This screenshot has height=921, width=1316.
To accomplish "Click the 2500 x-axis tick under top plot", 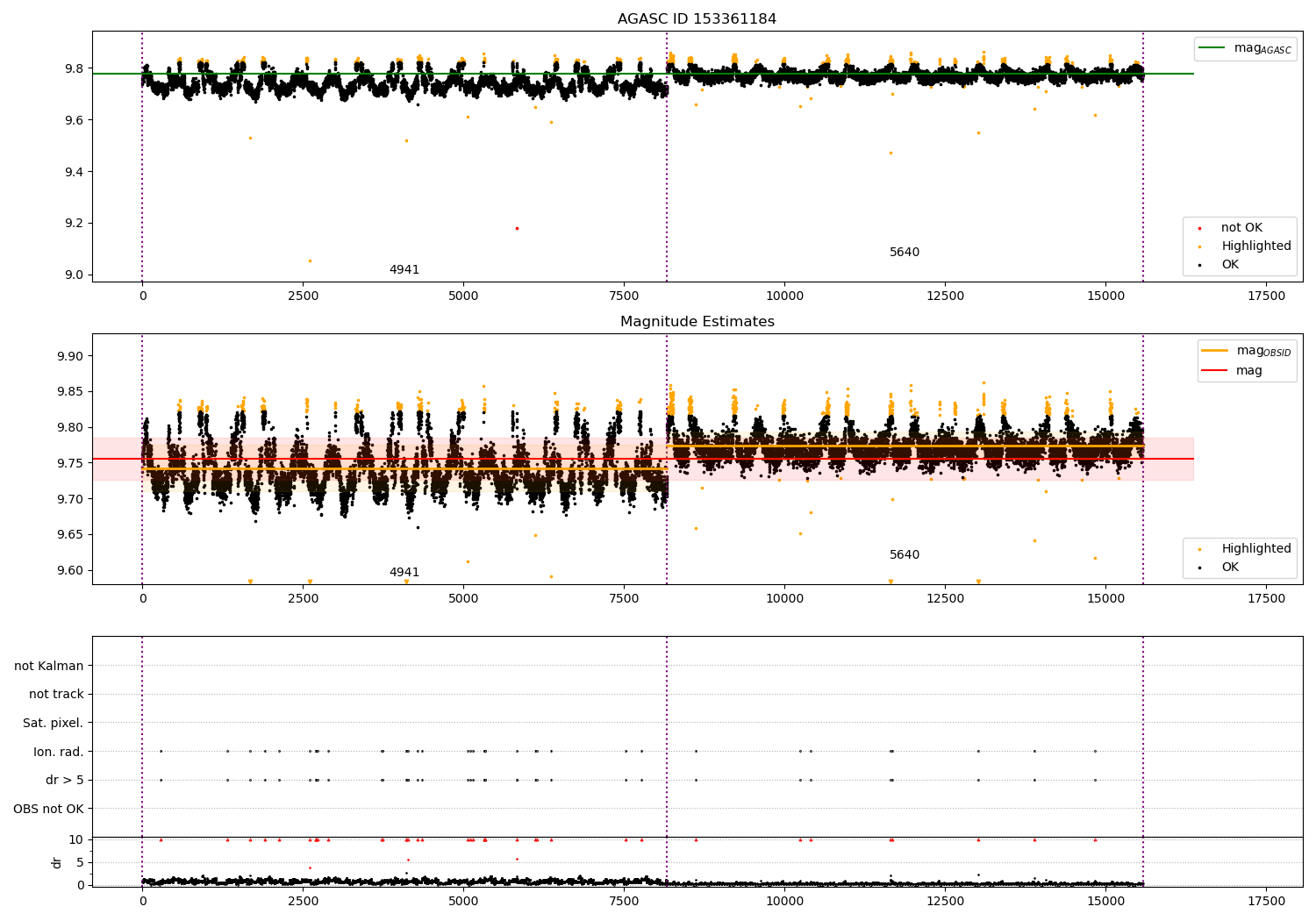I will [303, 296].
